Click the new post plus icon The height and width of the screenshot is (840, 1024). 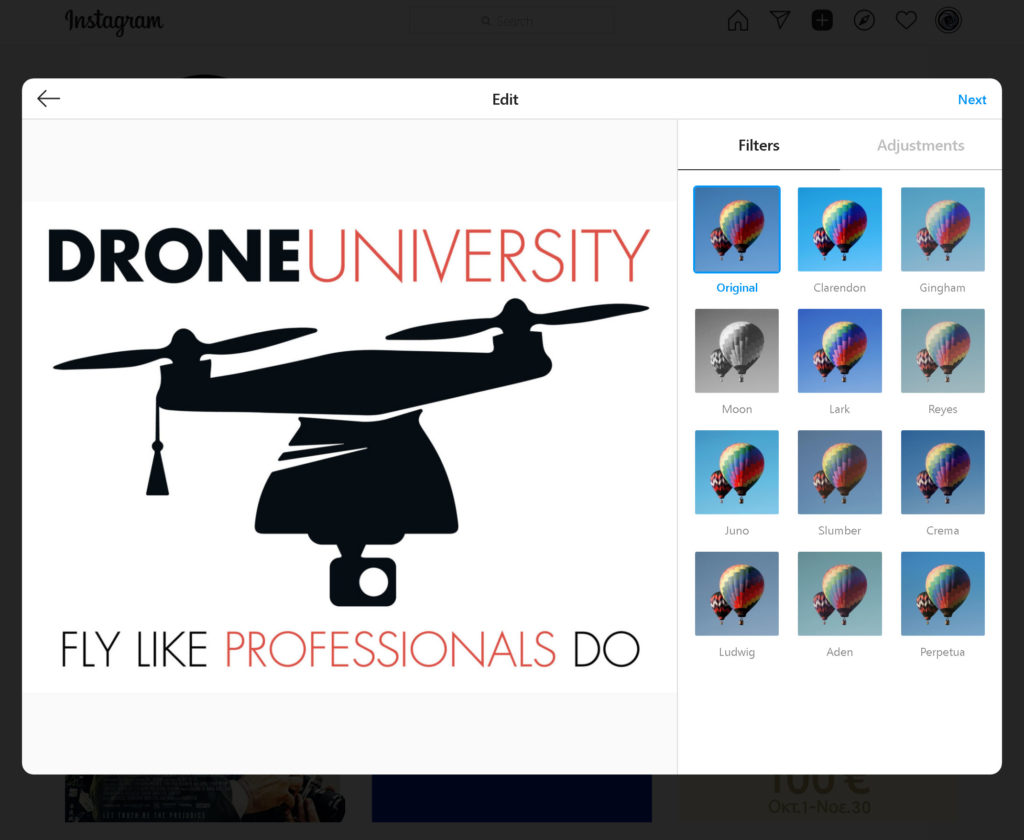822,21
